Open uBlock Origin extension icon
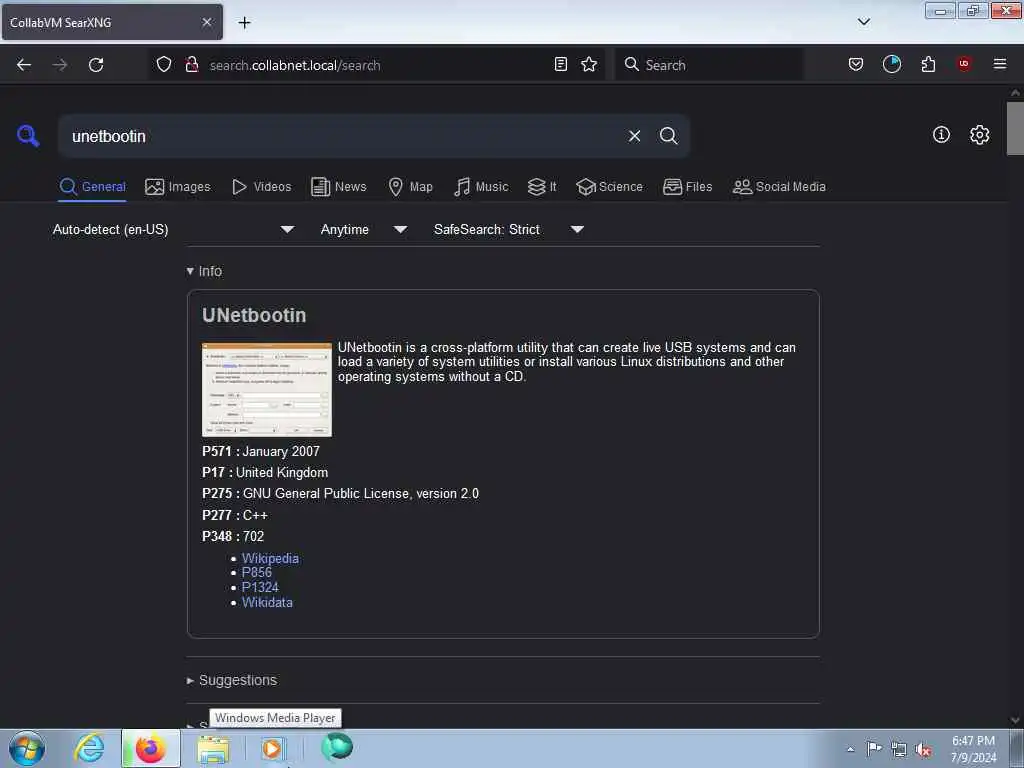The image size is (1024, 768). (x=964, y=63)
